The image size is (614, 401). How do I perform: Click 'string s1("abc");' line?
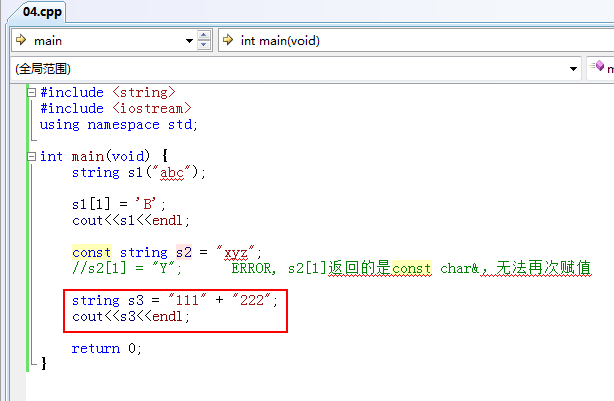[x=139, y=173]
